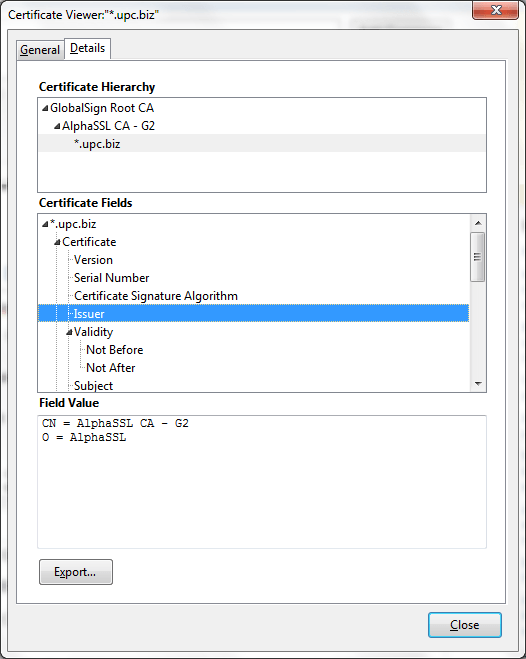Image resolution: width=526 pixels, height=659 pixels.
Task: Click the Certificate Fields scrollbar up arrow
Action: click(478, 223)
